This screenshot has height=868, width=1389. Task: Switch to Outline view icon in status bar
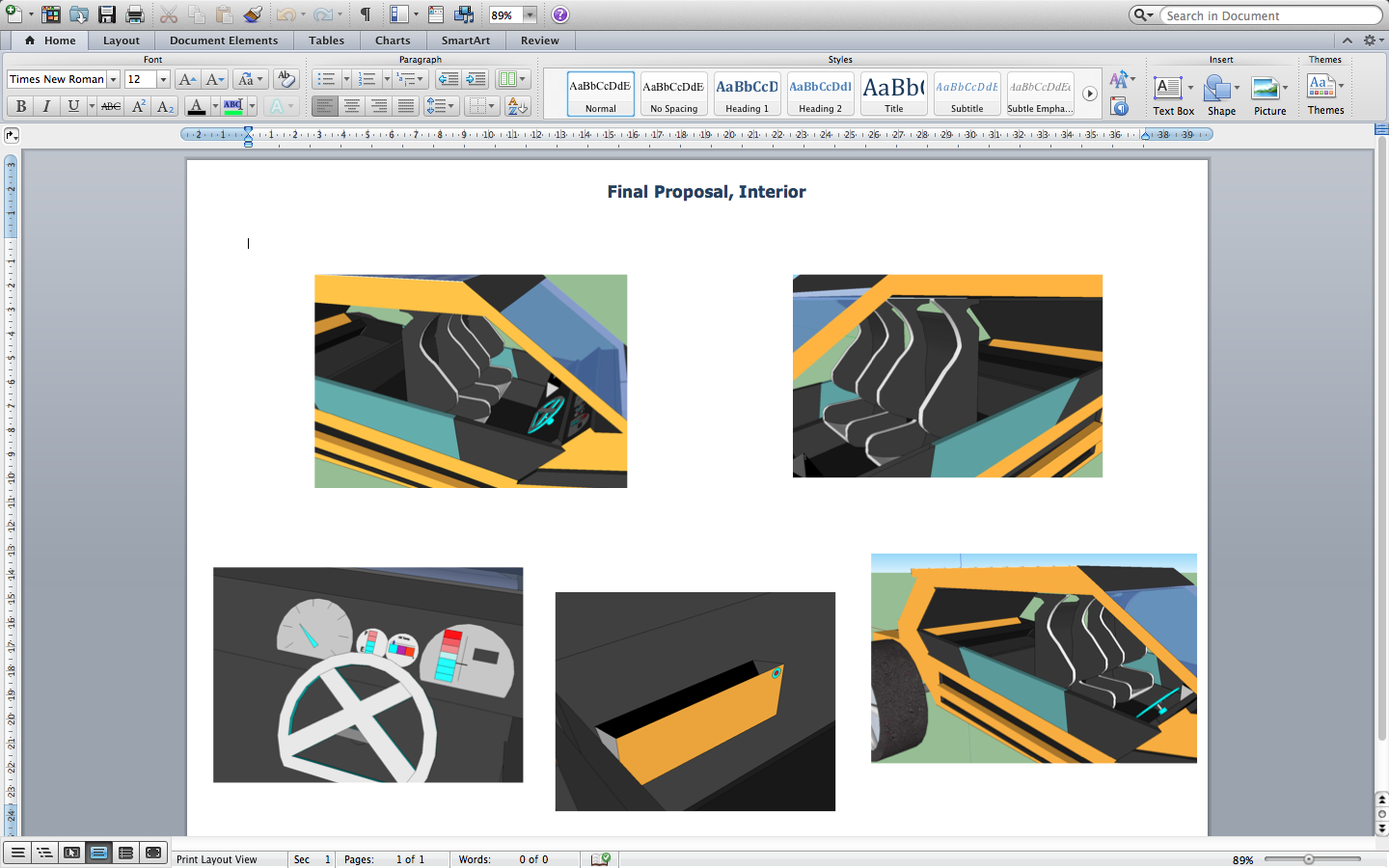45,853
